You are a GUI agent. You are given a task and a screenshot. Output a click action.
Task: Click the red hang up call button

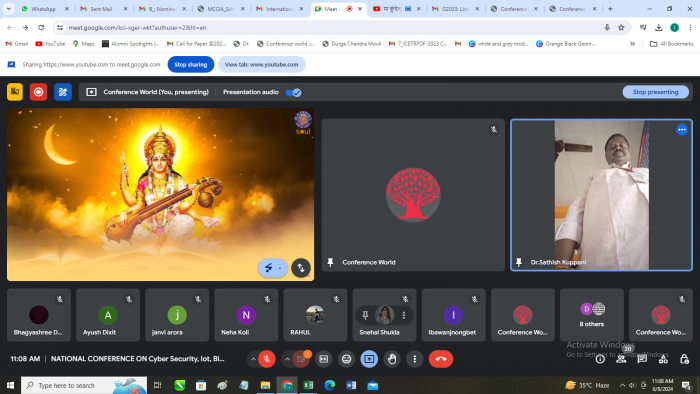click(441, 359)
